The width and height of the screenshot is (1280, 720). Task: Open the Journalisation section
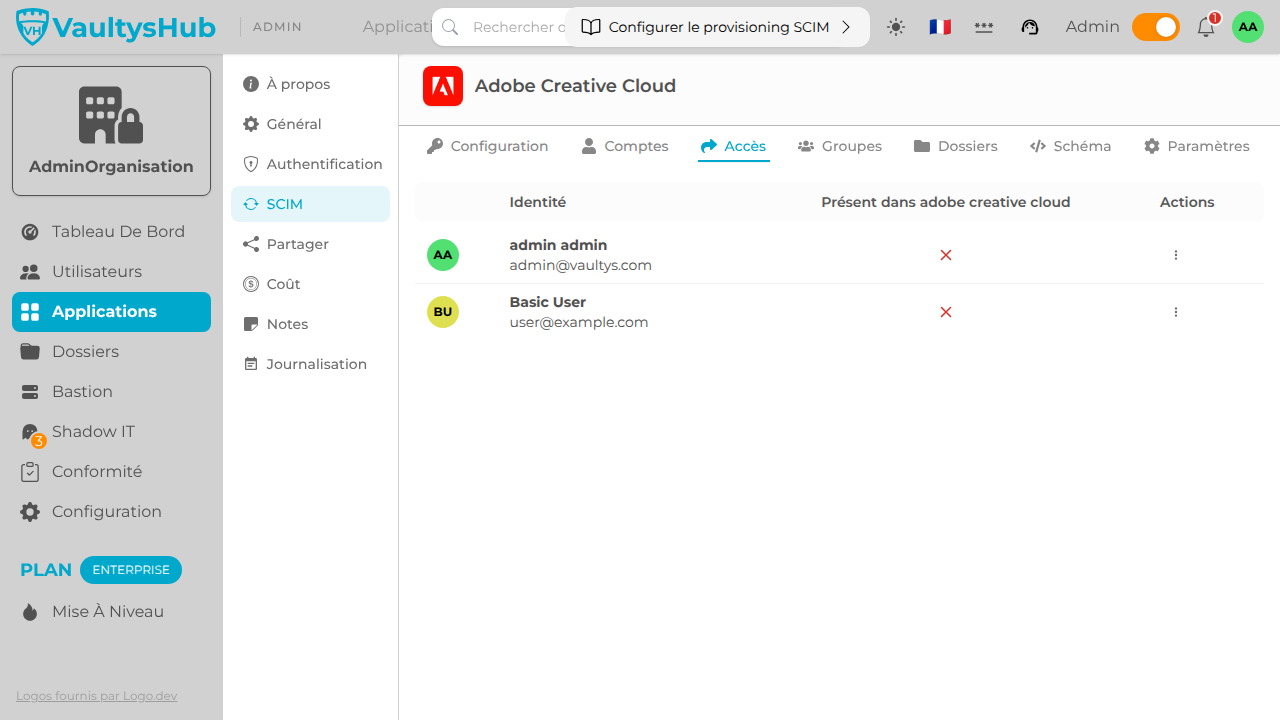click(310, 364)
